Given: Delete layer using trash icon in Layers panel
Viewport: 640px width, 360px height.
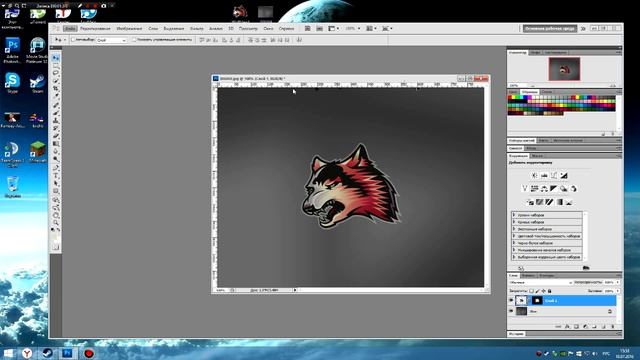Looking at the screenshot, I should click(613, 327).
